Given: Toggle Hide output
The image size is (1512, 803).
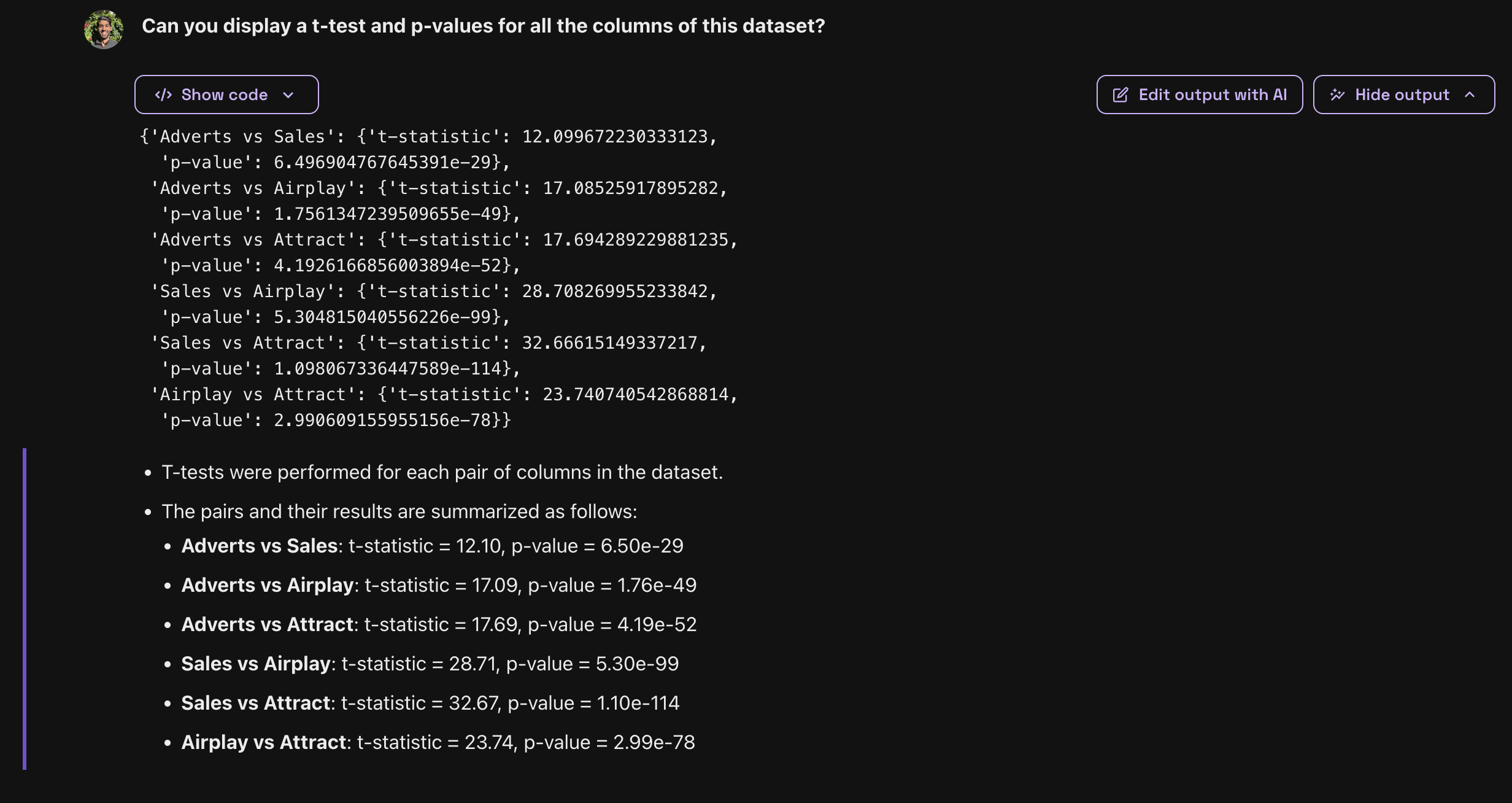Looking at the screenshot, I should click(x=1402, y=95).
